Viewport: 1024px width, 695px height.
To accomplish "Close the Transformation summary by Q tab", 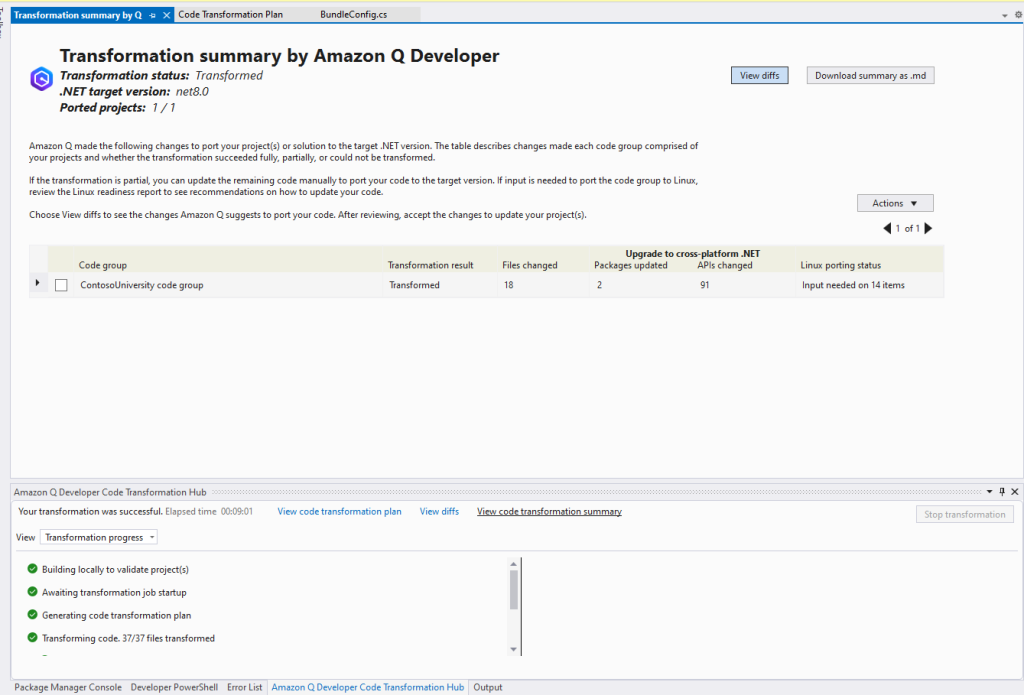I will click(167, 15).
